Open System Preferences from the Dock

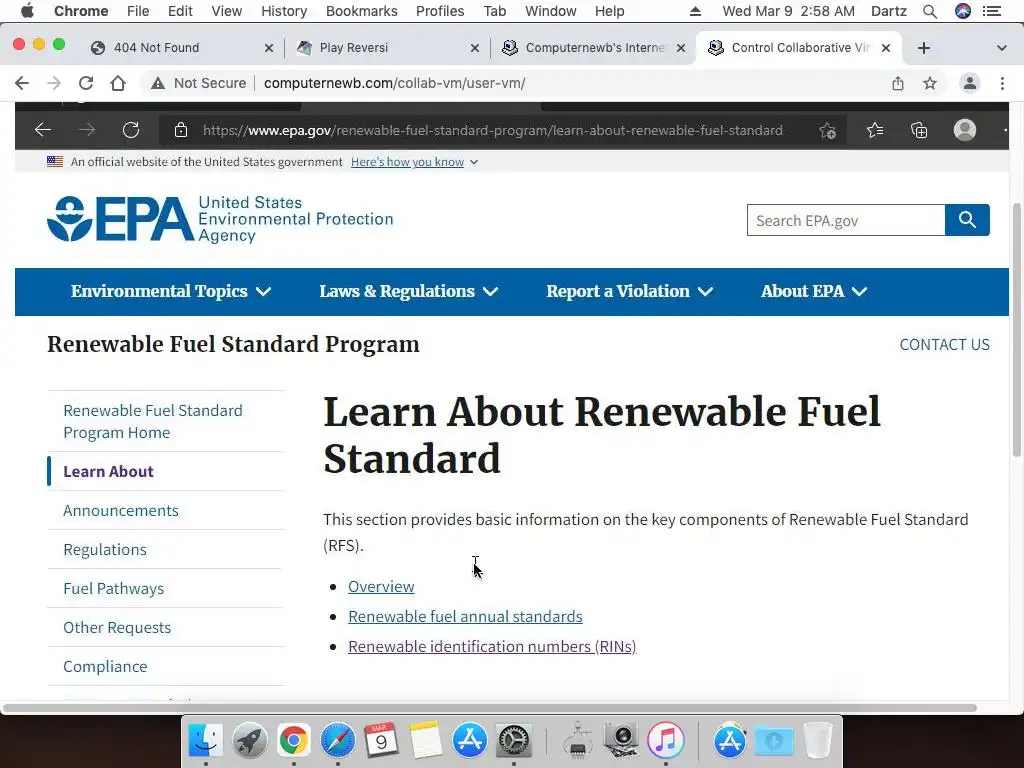pos(514,741)
